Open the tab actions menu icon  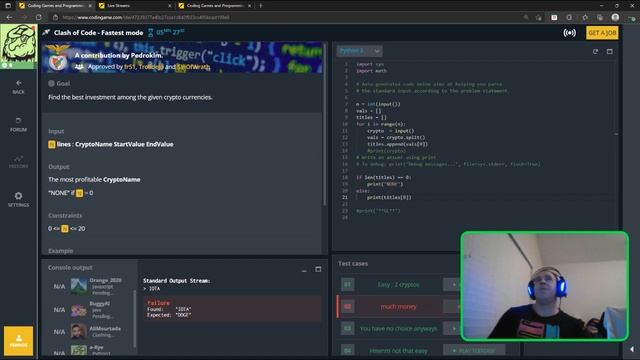click(8, 6)
